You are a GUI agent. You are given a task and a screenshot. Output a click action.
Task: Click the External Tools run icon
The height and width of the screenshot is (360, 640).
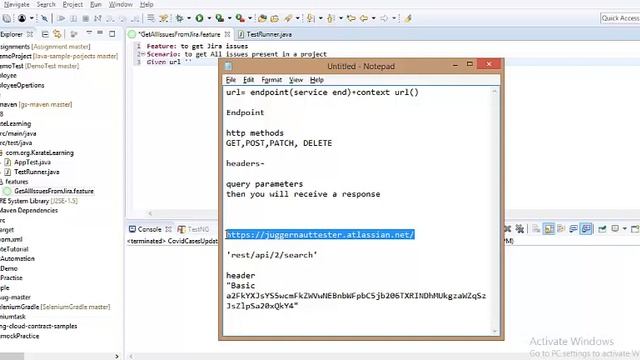240,18
